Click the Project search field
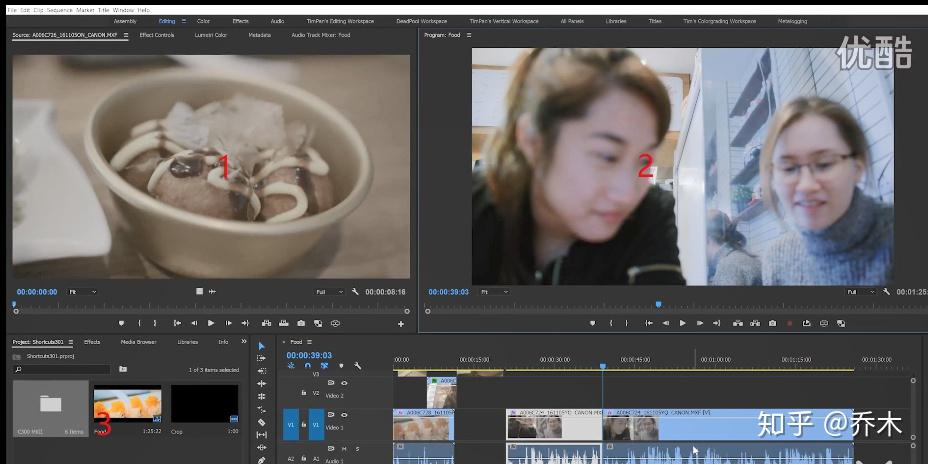 click(x=62, y=369)
